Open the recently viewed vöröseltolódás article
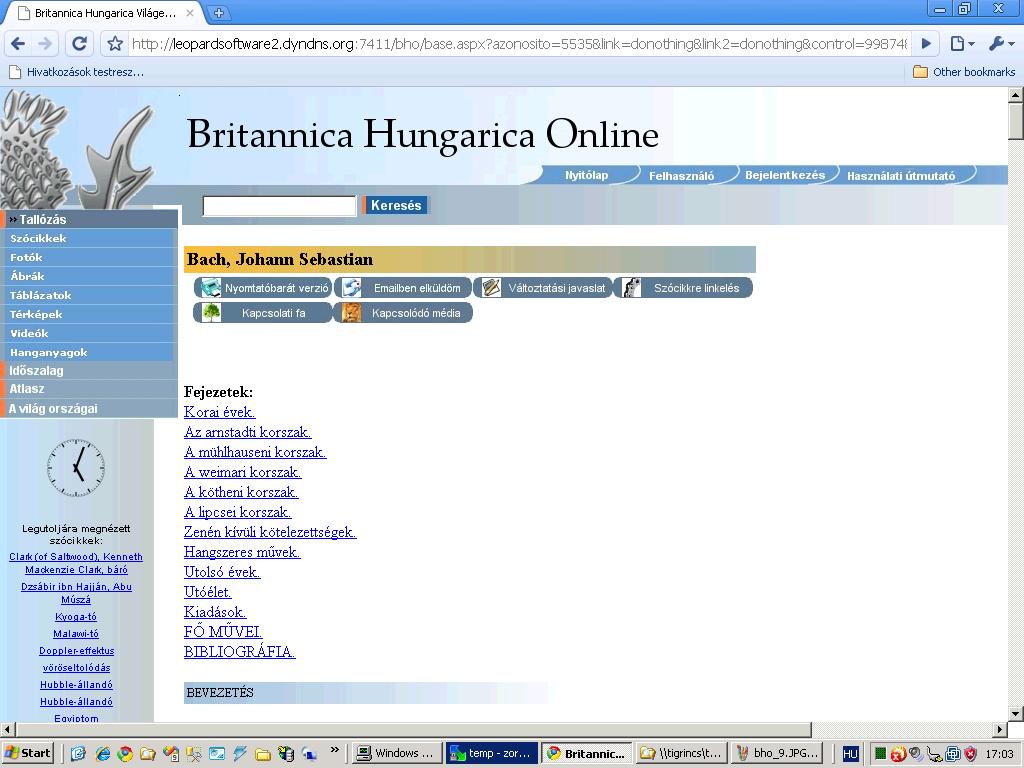The width and height of the screenshot is (1024, 768). click(x=76, y=667)
